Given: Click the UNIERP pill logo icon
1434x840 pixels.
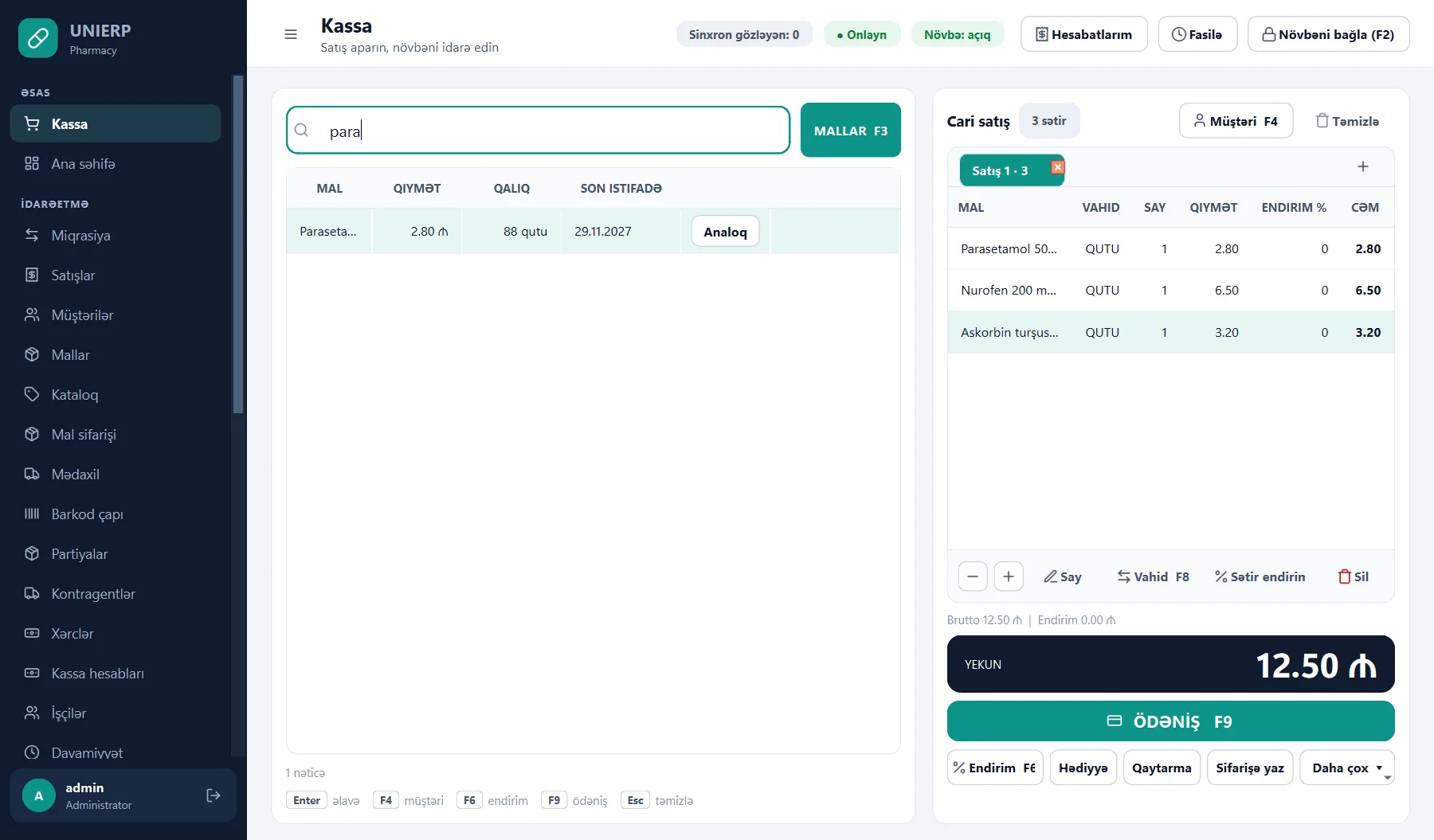Looking at the screenshot, I should tap(38, 38).
